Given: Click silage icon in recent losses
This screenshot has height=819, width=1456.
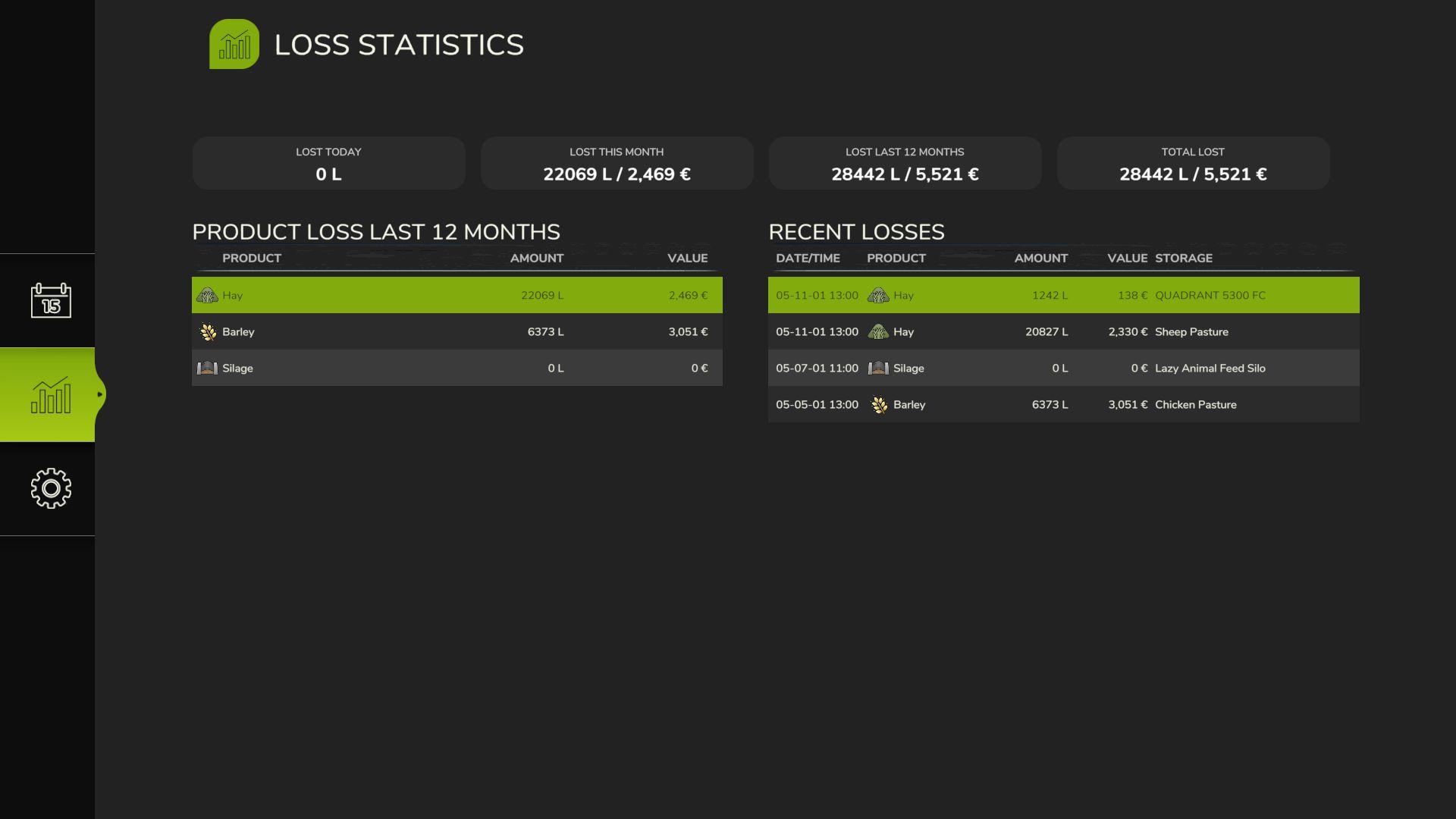Looking at the screenshot, I should tap(878, 369).
